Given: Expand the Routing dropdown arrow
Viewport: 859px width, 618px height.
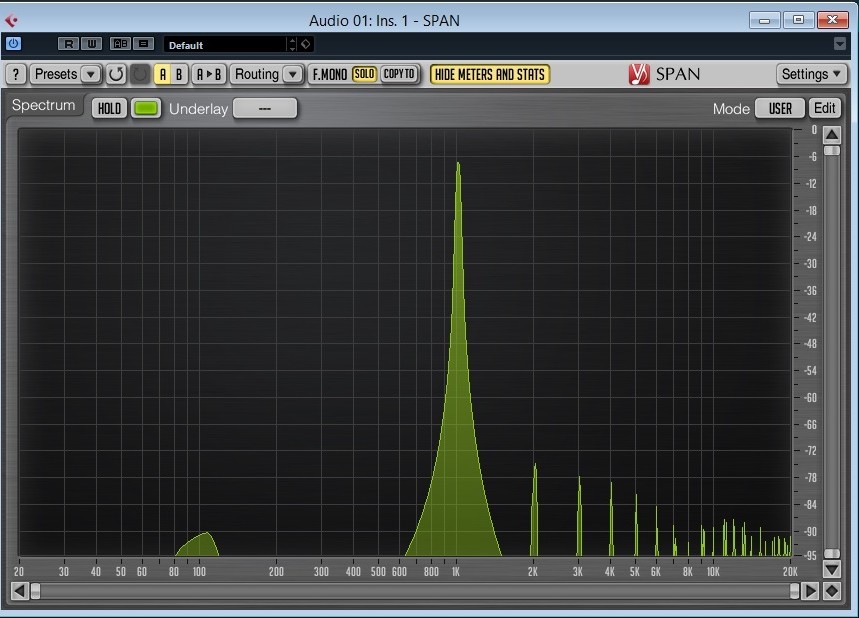Looking at the screenshot, I should click(293, 74).
